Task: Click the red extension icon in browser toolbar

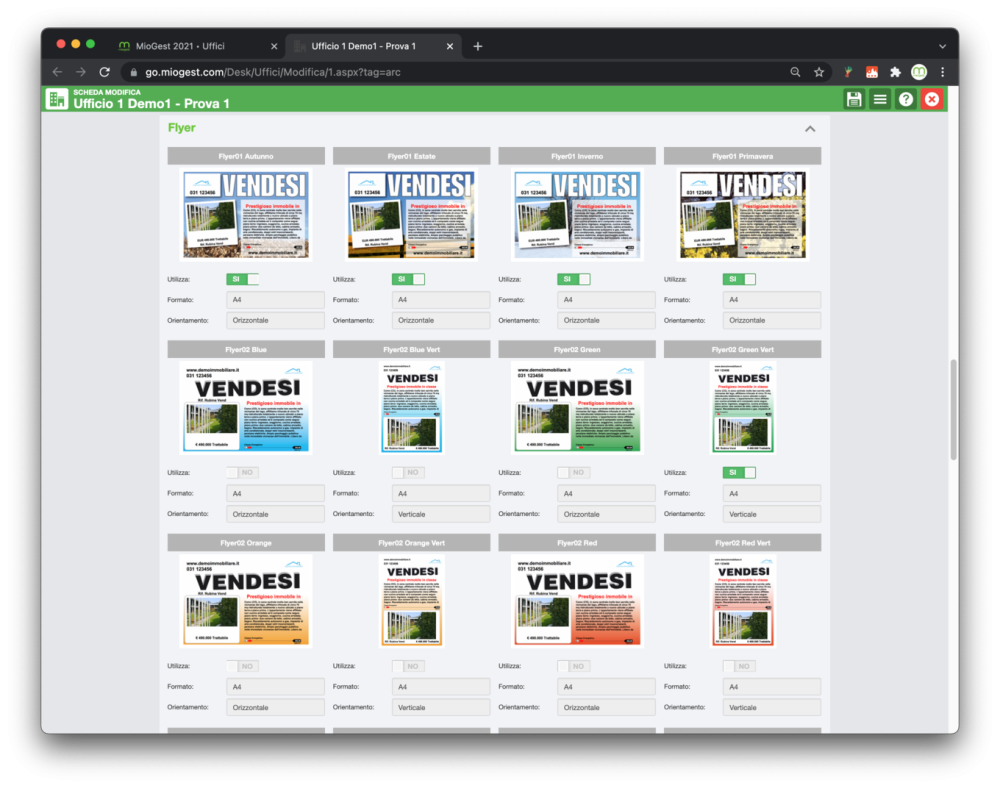Action: pos(871,72)
